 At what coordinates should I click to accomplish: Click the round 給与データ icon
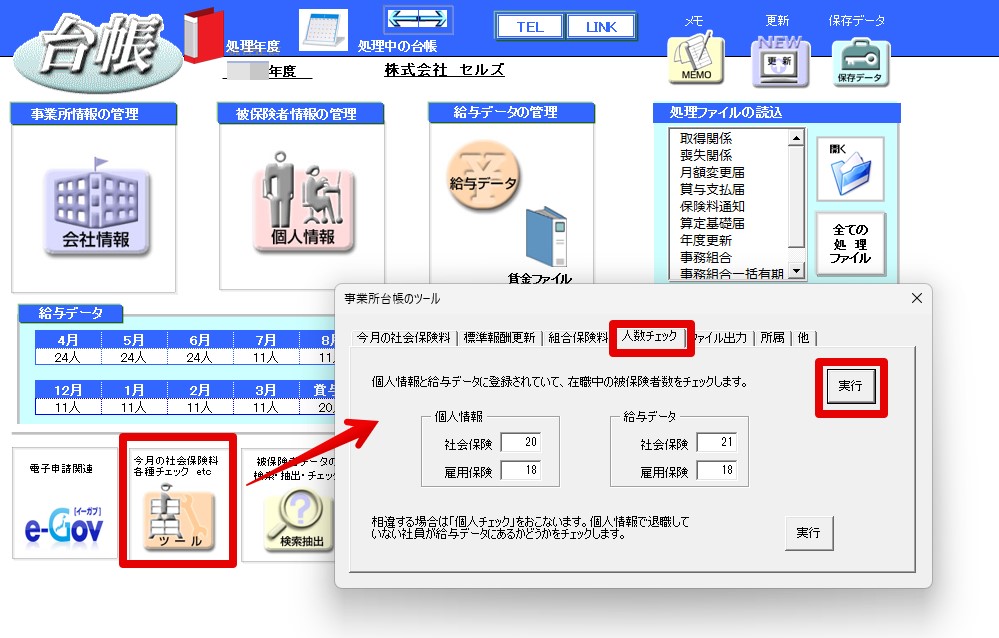tap(483, 175)
